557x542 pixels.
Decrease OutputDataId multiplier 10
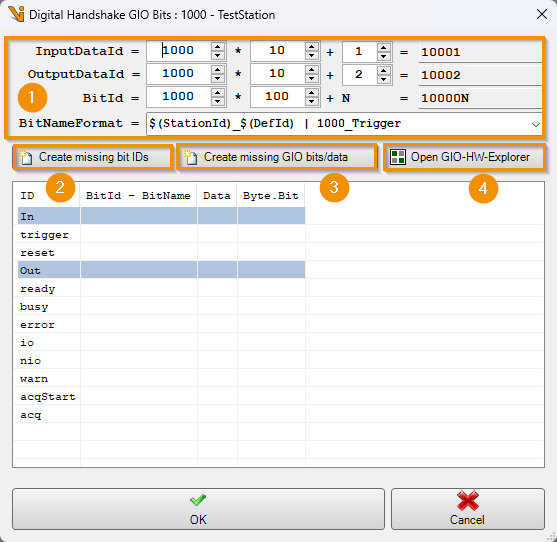312,78
